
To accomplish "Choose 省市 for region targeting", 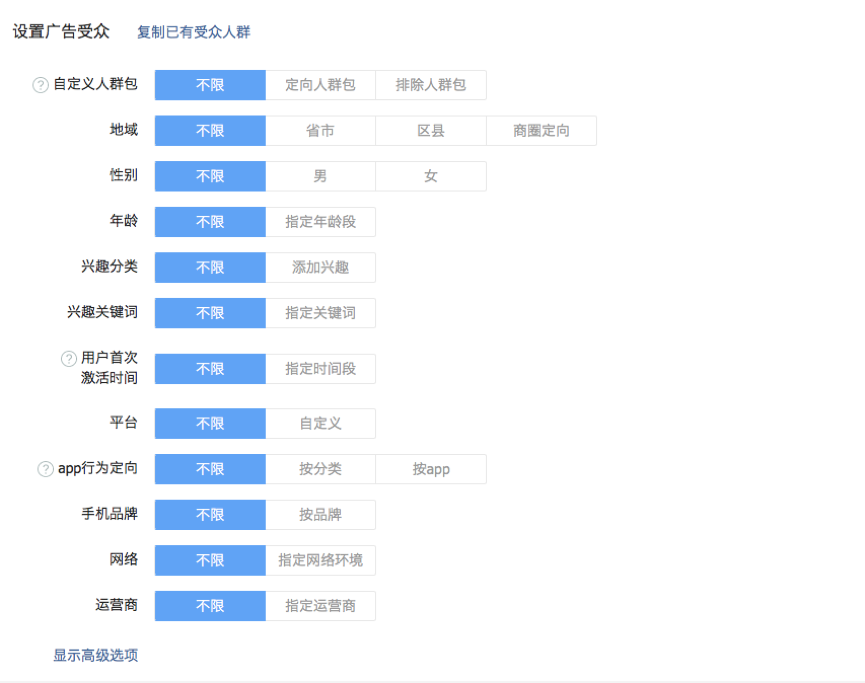I will click(320, 131).
